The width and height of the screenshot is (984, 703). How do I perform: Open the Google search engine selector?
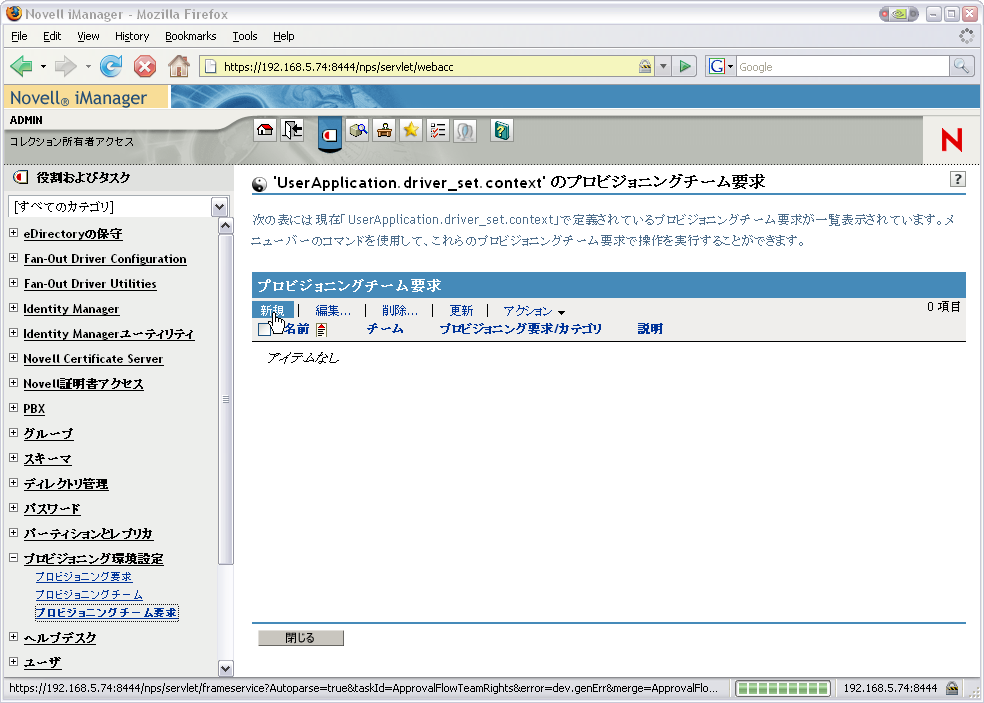click(720, 66)
